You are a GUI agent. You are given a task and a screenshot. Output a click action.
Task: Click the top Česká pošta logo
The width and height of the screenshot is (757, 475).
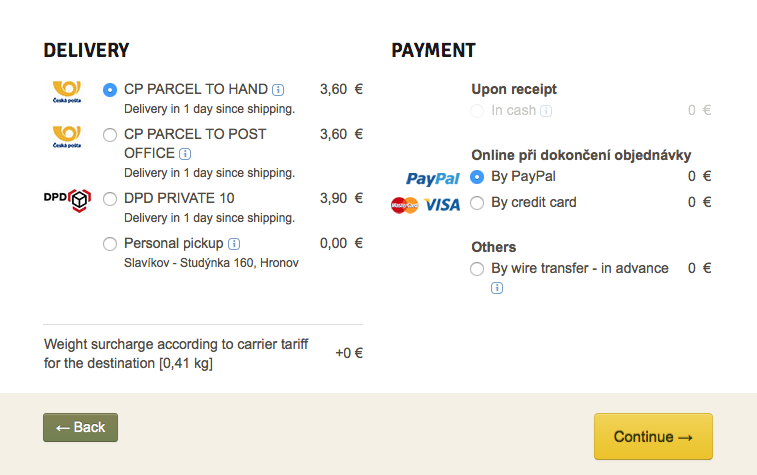click(67, 91)
